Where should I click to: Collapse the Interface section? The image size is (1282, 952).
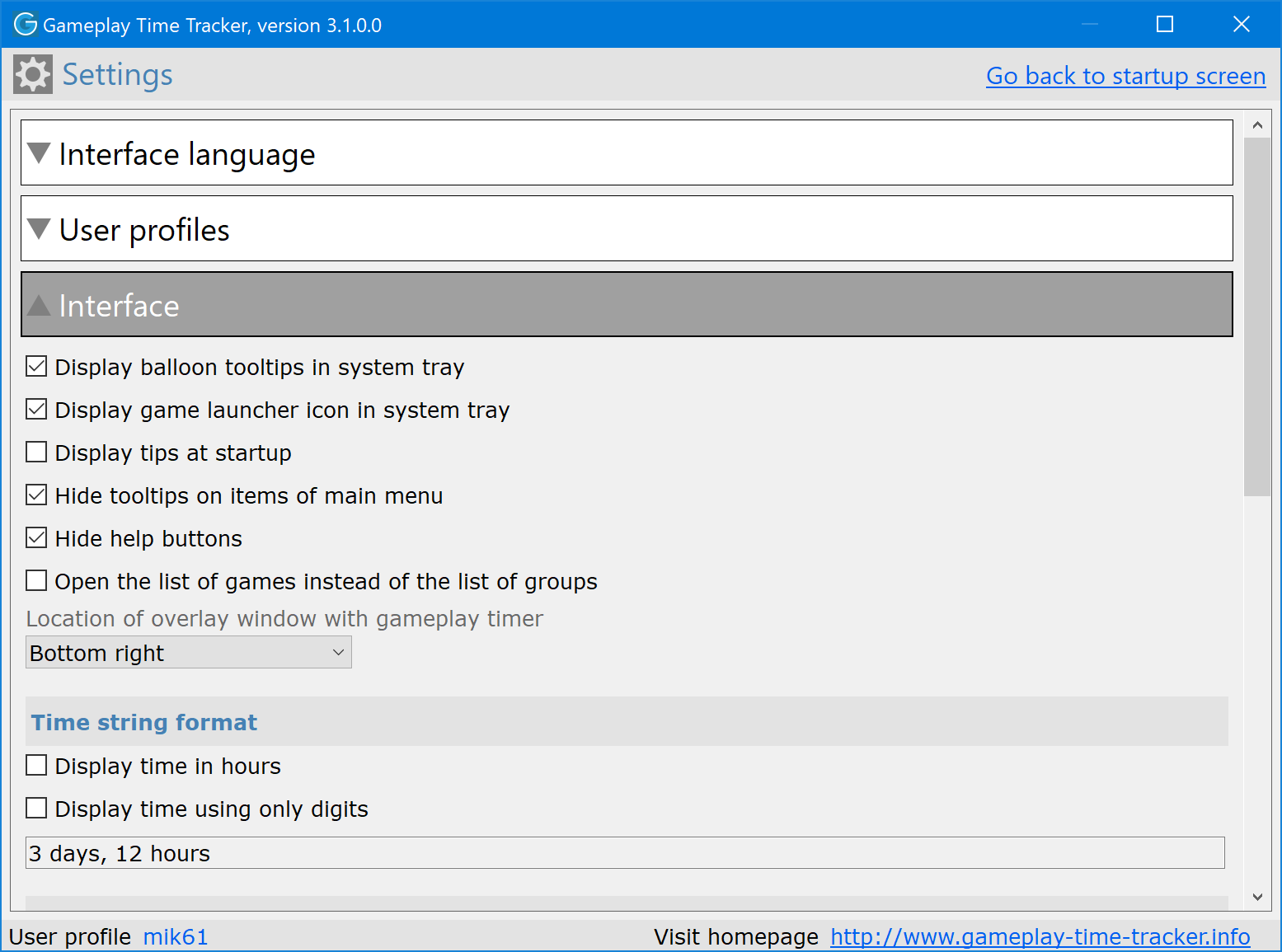click(x=627, y=305)
